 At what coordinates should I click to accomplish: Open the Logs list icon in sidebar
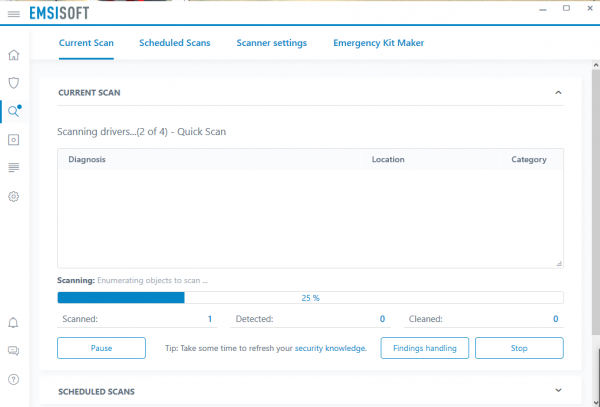[13, 168]
